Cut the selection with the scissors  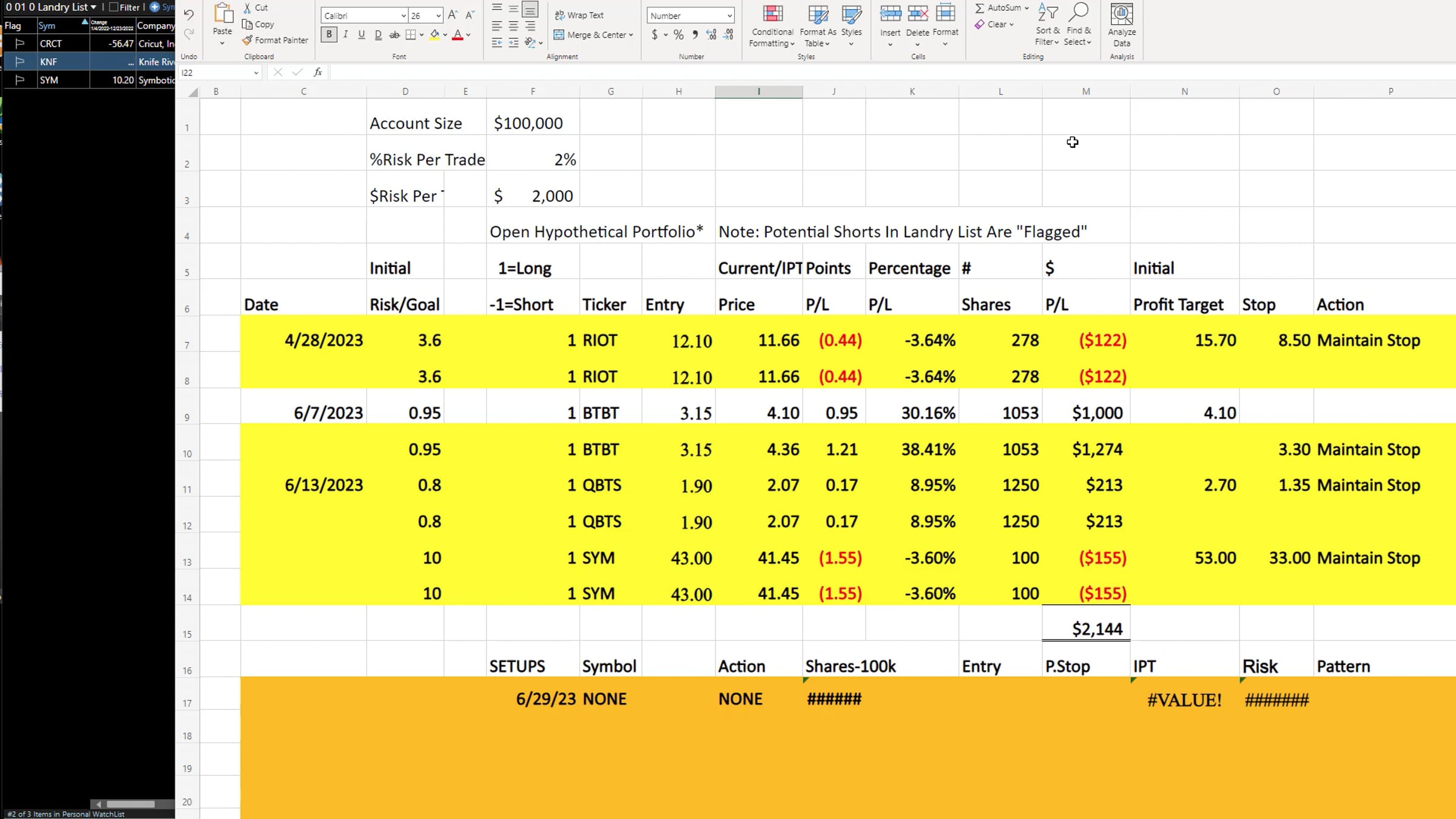255,7
